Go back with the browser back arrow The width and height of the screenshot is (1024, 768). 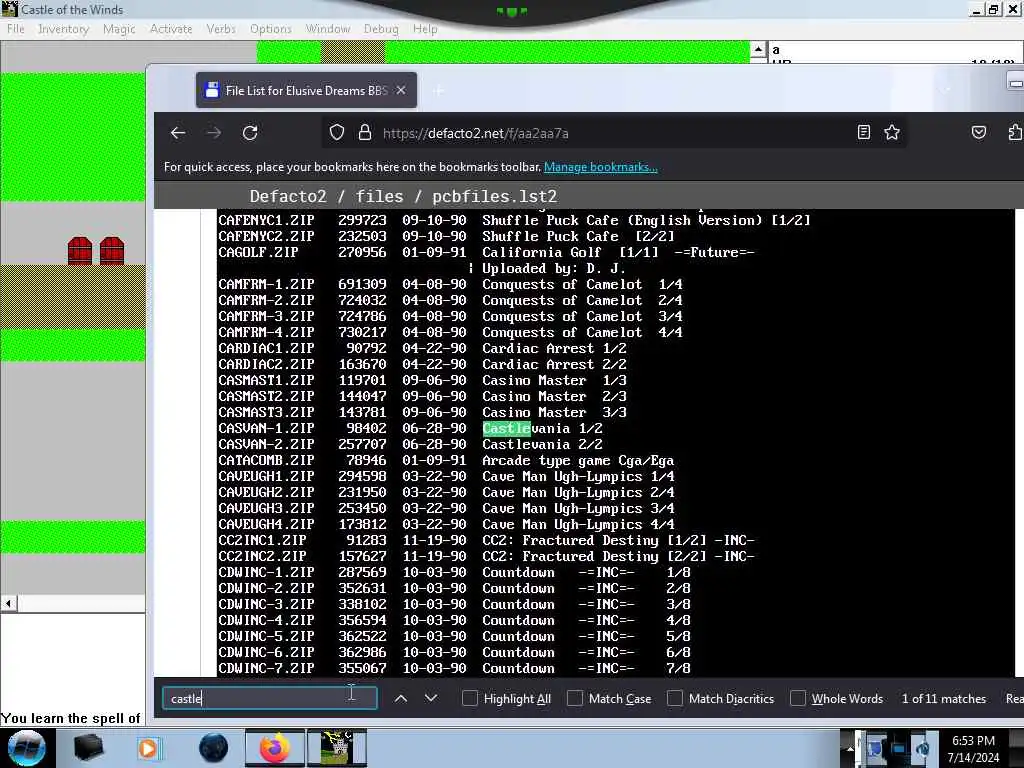[x=178, y=133]
